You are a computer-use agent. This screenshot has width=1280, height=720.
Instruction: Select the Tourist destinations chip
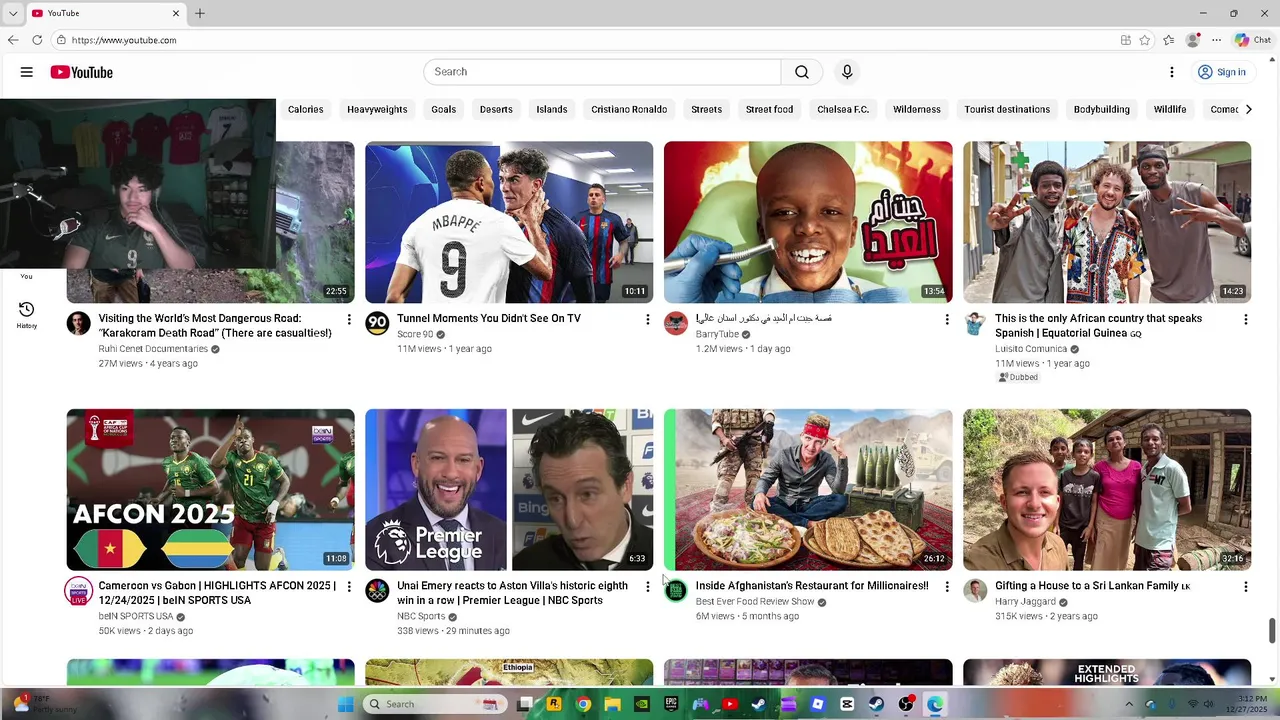(1007, 109)
